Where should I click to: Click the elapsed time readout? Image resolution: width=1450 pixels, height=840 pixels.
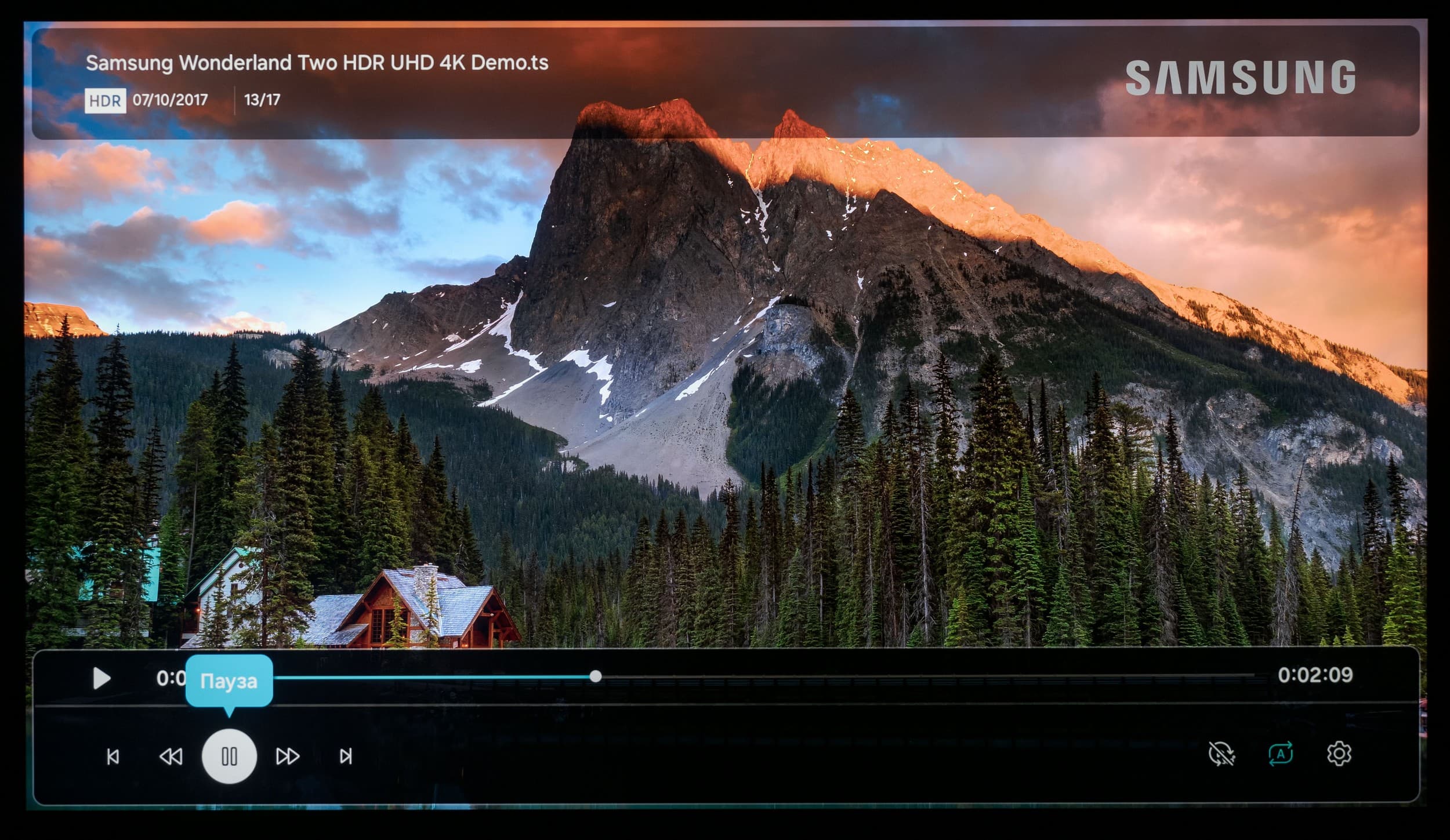(171, 678)
